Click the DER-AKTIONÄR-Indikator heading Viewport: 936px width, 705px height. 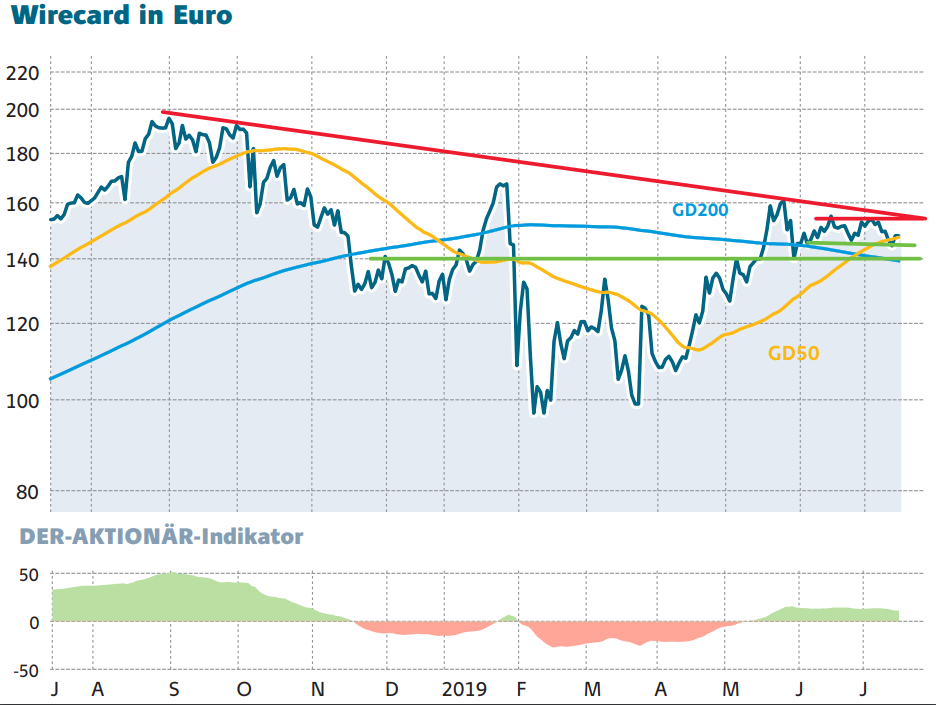[161, 536]
